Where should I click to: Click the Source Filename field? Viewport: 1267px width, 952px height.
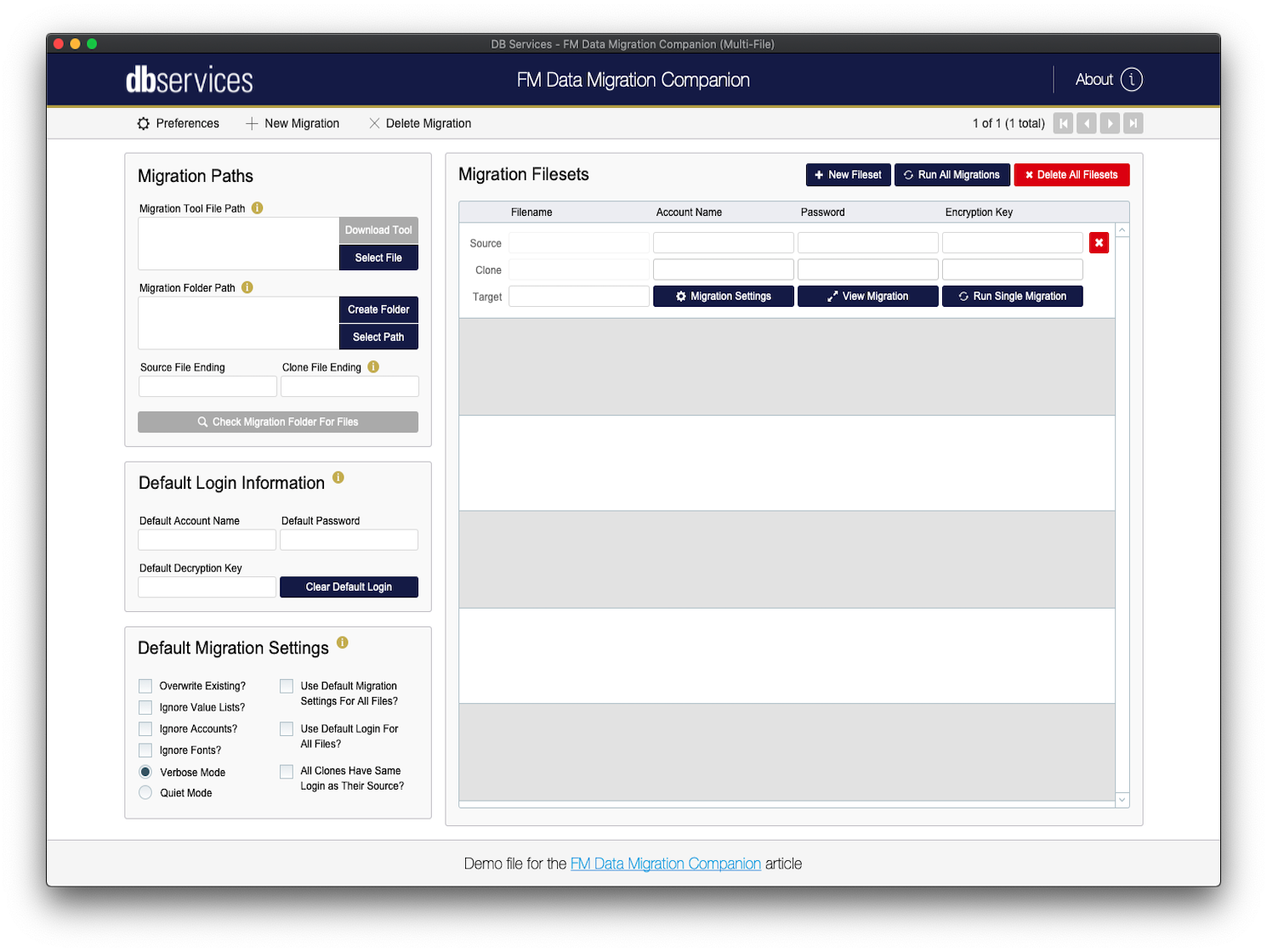pyautogui.click(x=579, y=243)
